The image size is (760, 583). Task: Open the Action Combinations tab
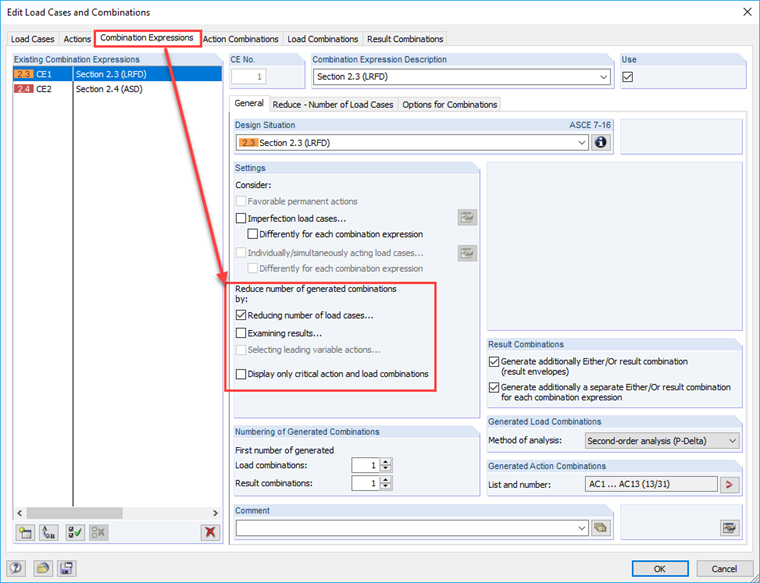(240, 39)
